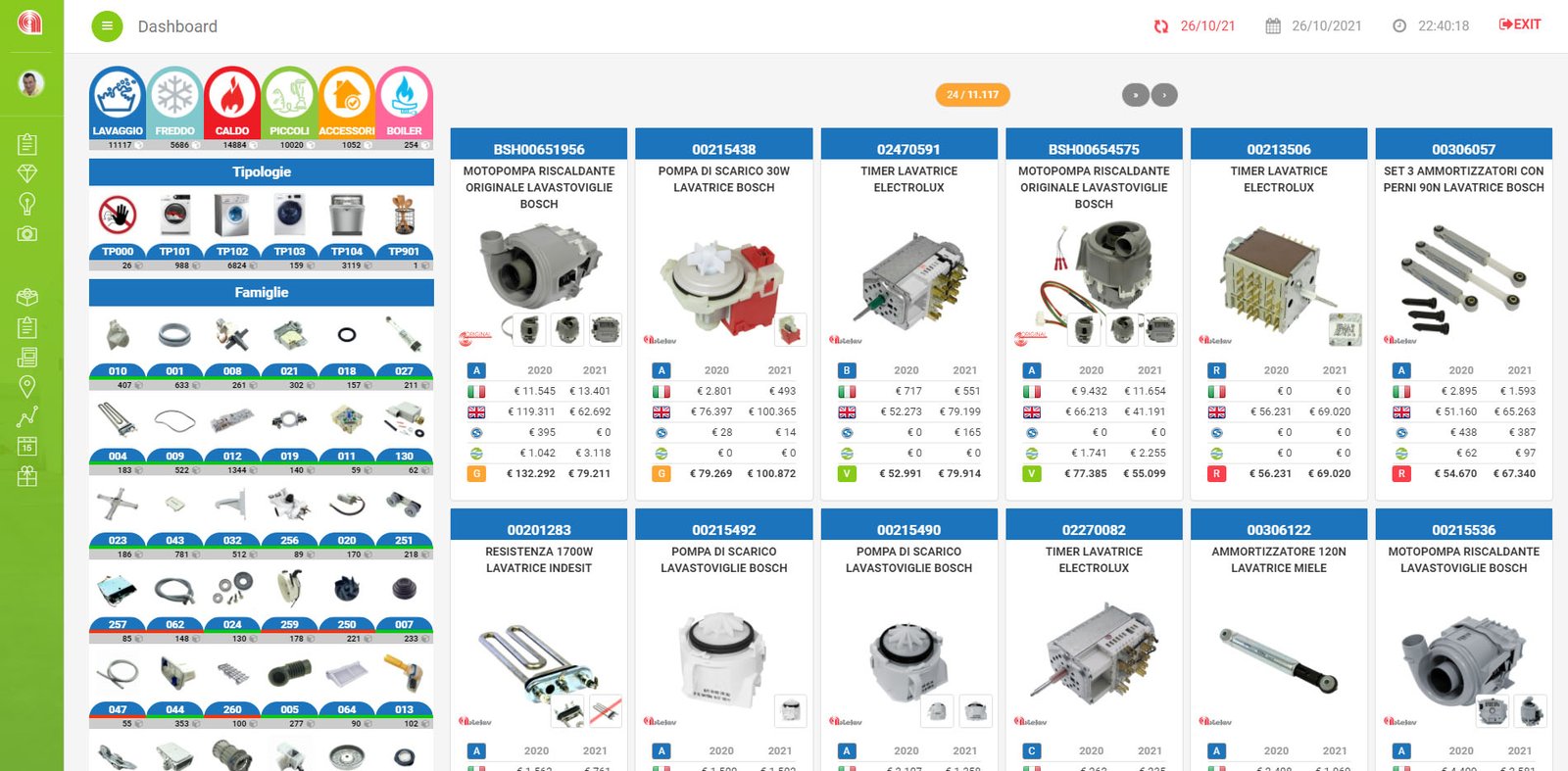Open the user profile avatar
This screenshot has height=771, width=1568.
coord(30,83)
